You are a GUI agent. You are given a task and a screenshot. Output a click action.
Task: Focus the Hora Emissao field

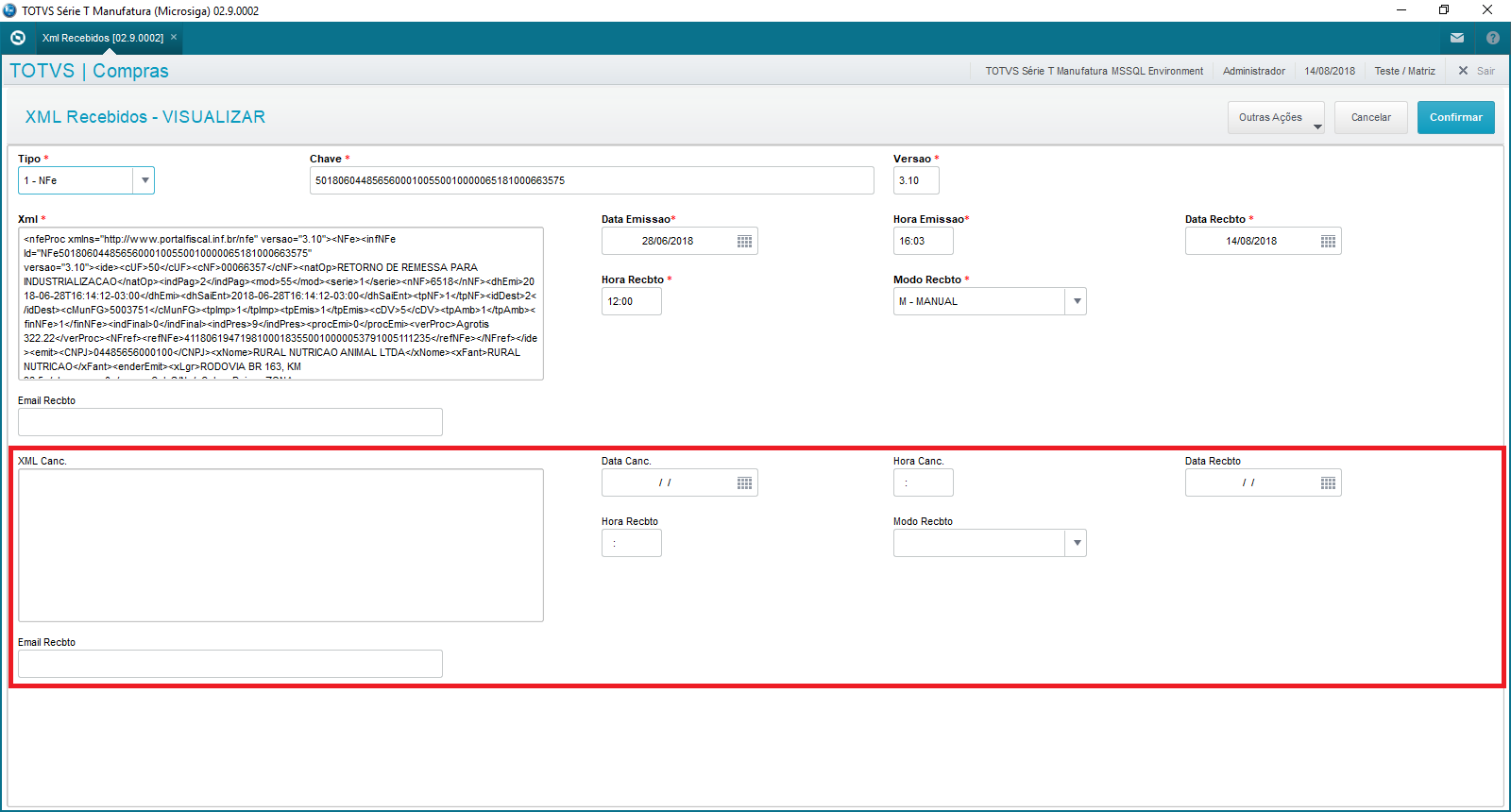(923, 241)
